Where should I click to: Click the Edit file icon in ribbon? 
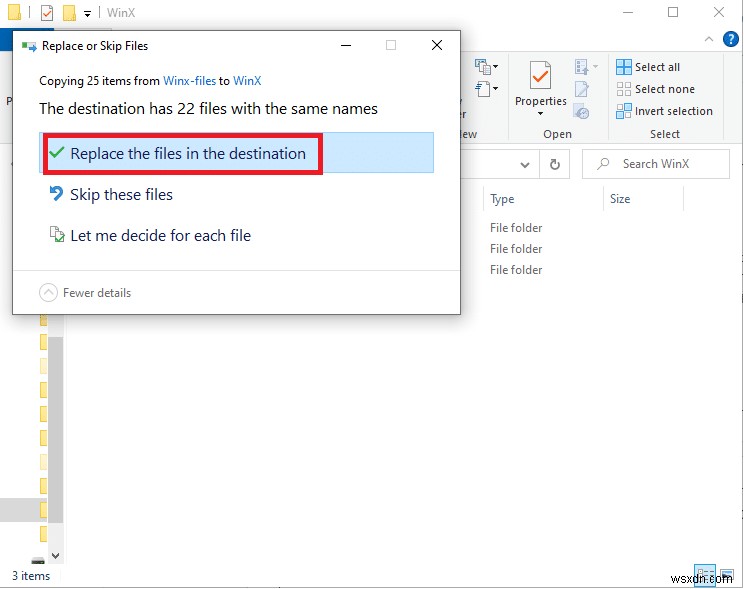(x=582, y=89)
